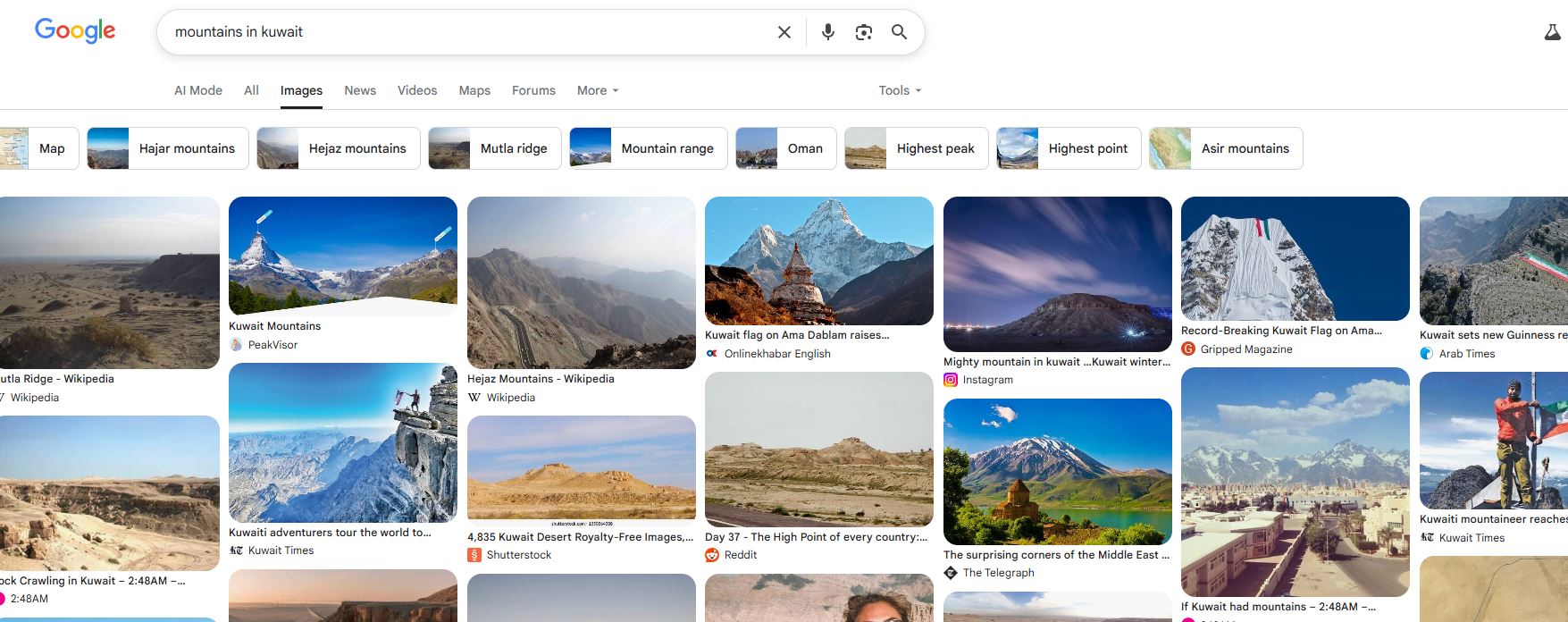Click Onlinekhabar English source favicon
The height and width of the screenshot is (622, 1568).
(712, 353)
